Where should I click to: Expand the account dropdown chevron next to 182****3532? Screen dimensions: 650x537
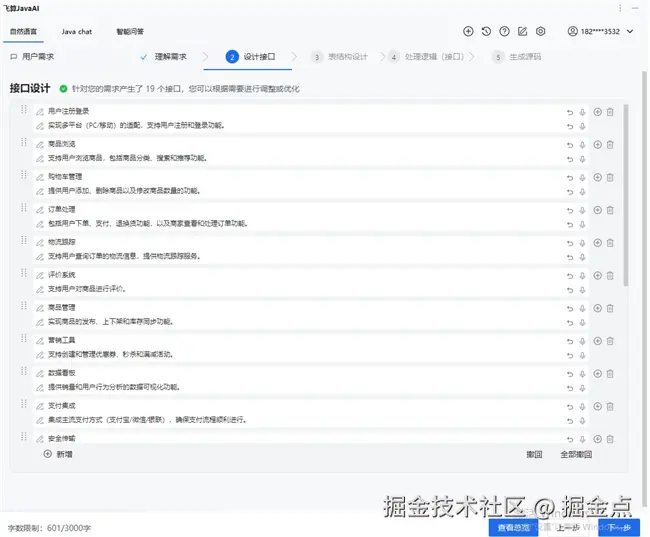pyautogui.click(x=630, y=31)
